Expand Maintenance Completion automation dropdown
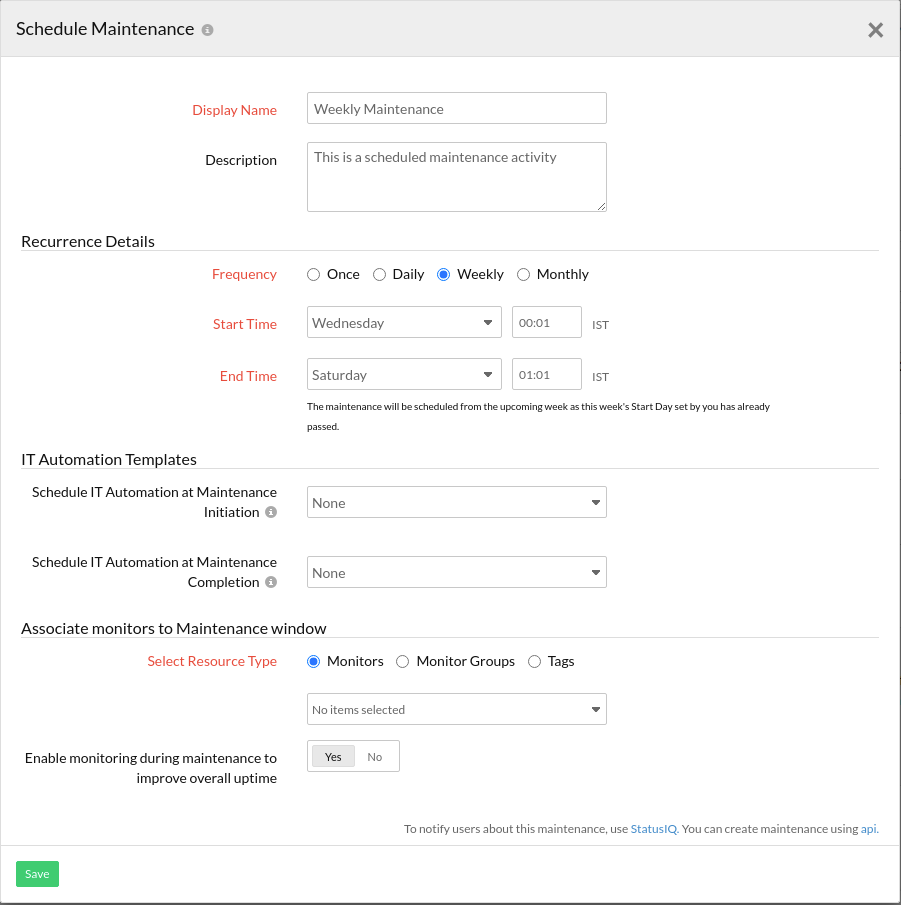Viewport: 901px width, 905px height. coord(456,573)
